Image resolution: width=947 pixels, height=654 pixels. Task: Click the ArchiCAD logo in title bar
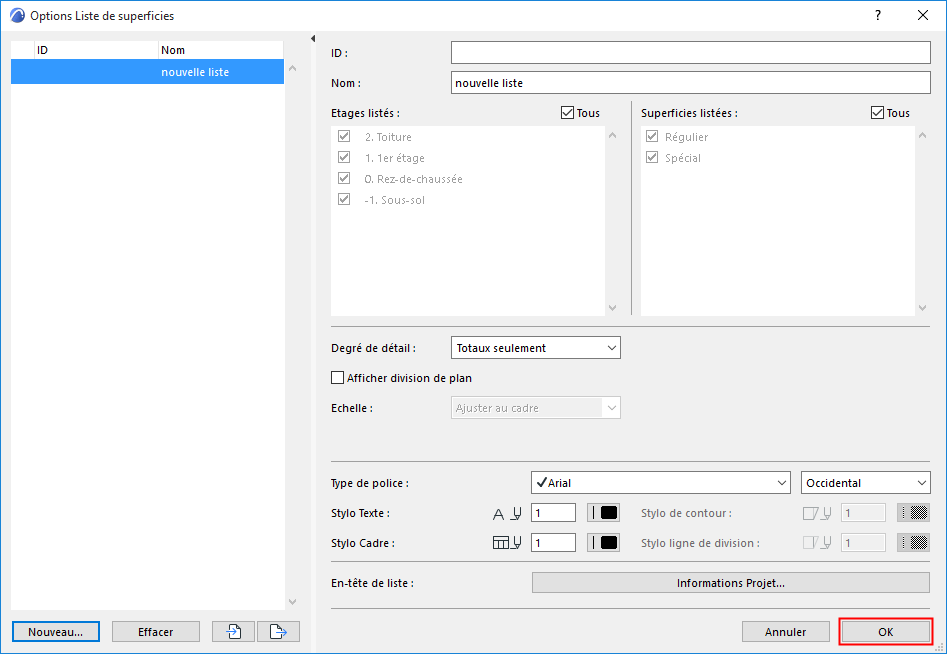click(x=18, y=16)
